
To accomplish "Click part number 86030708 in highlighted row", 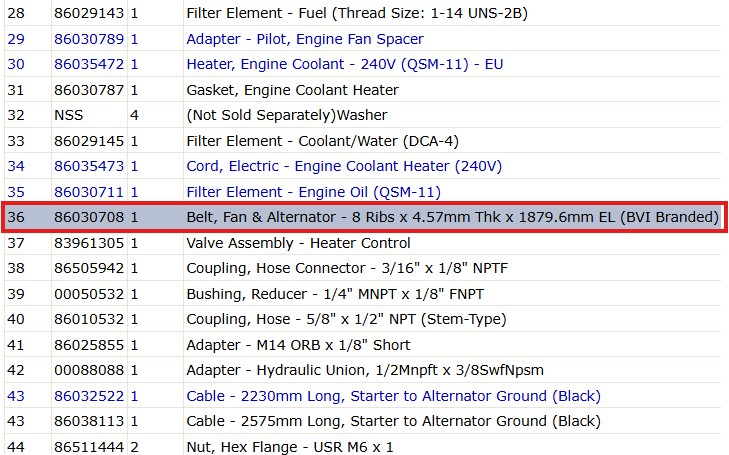I will [x=89, y=217].
